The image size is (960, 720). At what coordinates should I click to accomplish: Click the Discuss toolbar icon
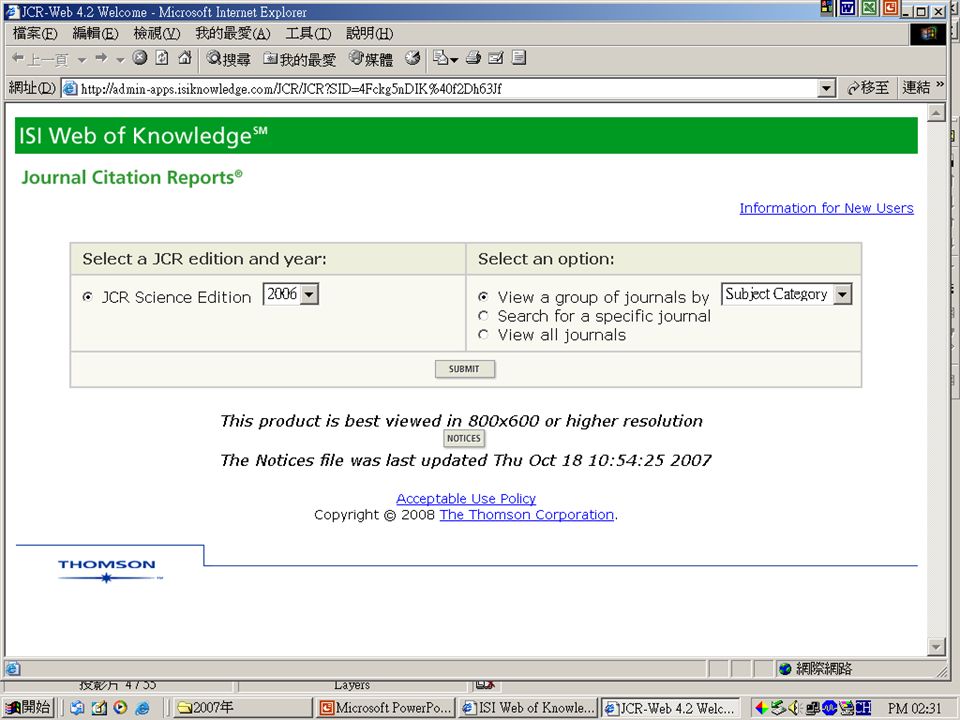519,58
